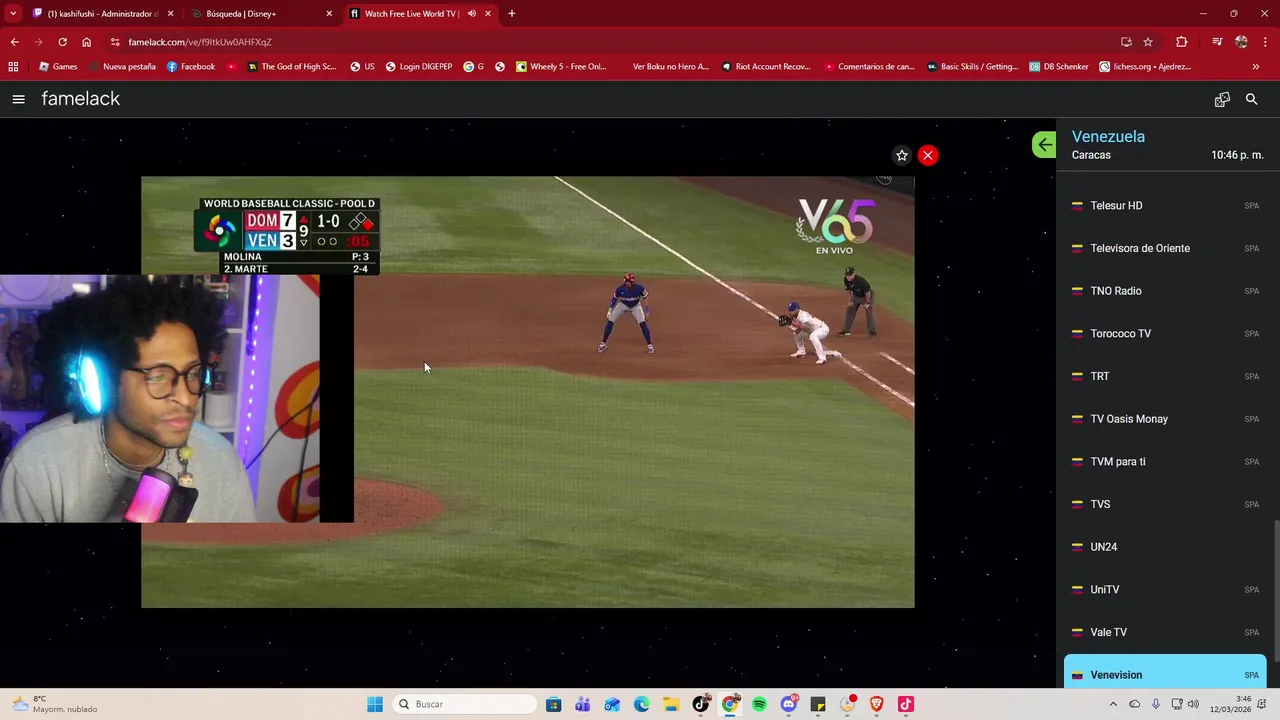Click the taskbar microphone tray icon
This screenshot has width=1280, height=720.
click(x=1156, y=704)
